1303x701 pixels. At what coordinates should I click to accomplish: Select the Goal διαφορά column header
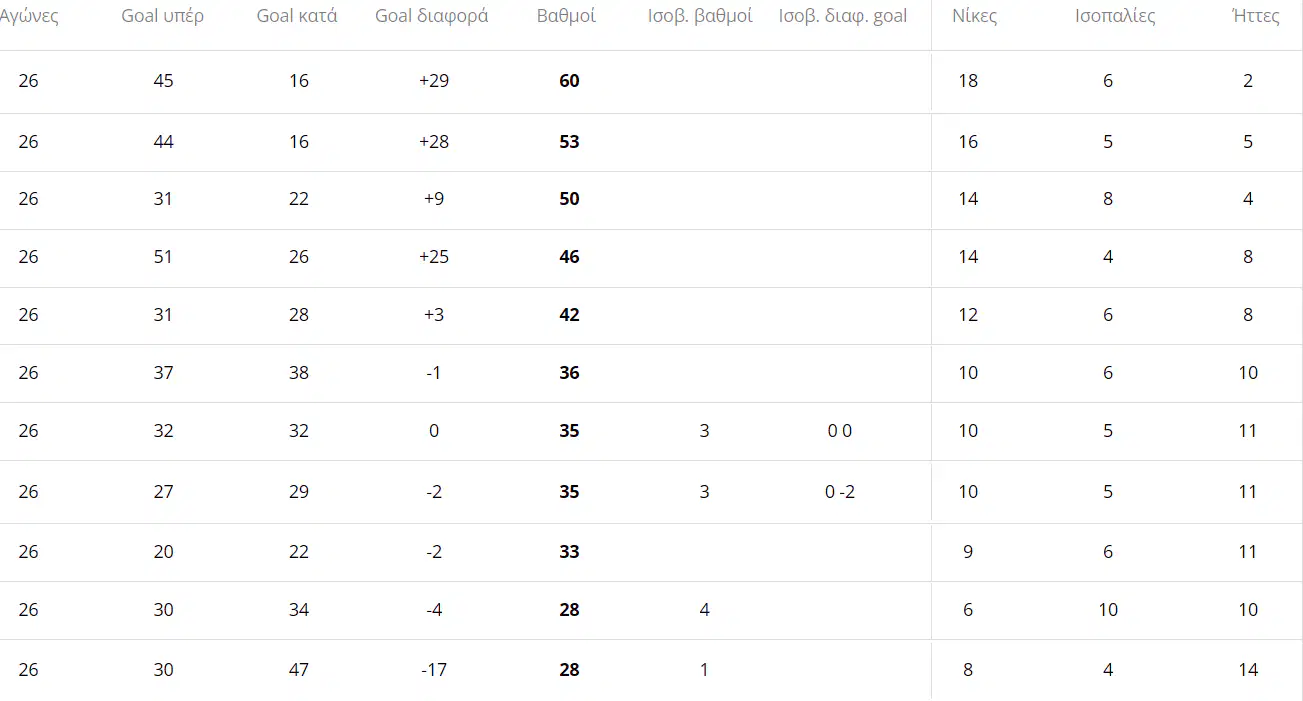[432, 17]
